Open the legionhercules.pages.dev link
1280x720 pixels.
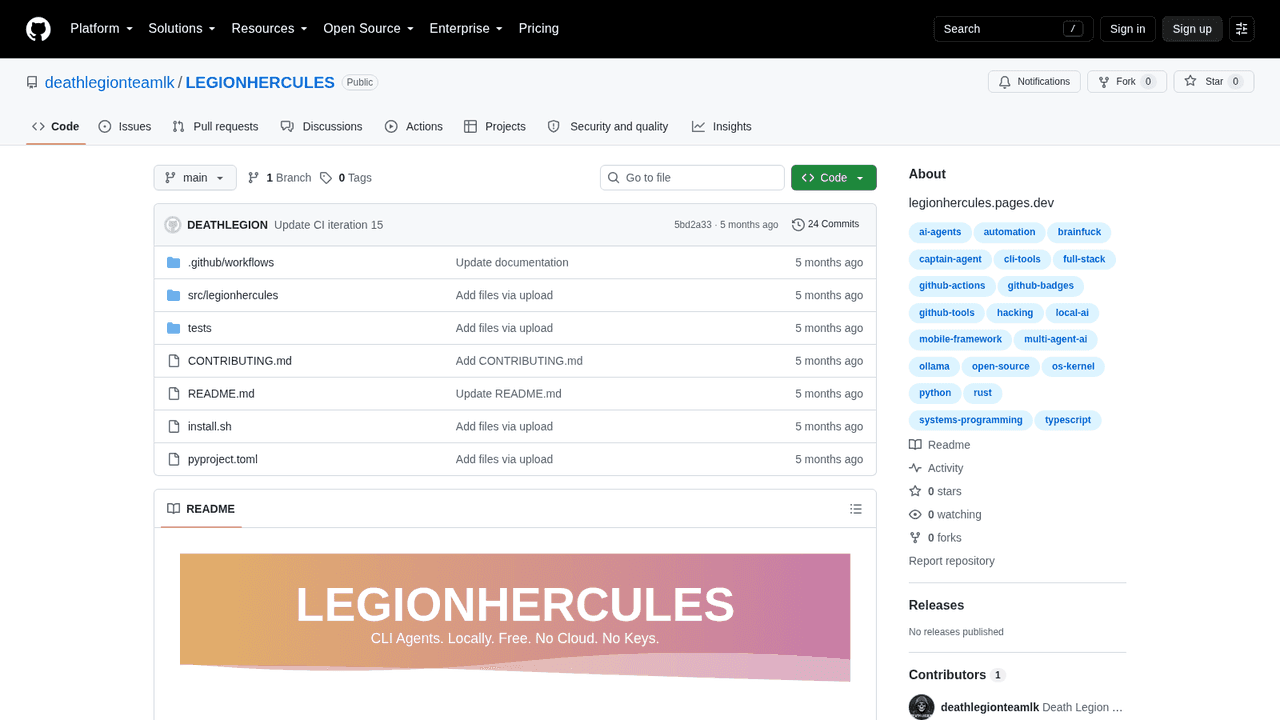[981, 203]
